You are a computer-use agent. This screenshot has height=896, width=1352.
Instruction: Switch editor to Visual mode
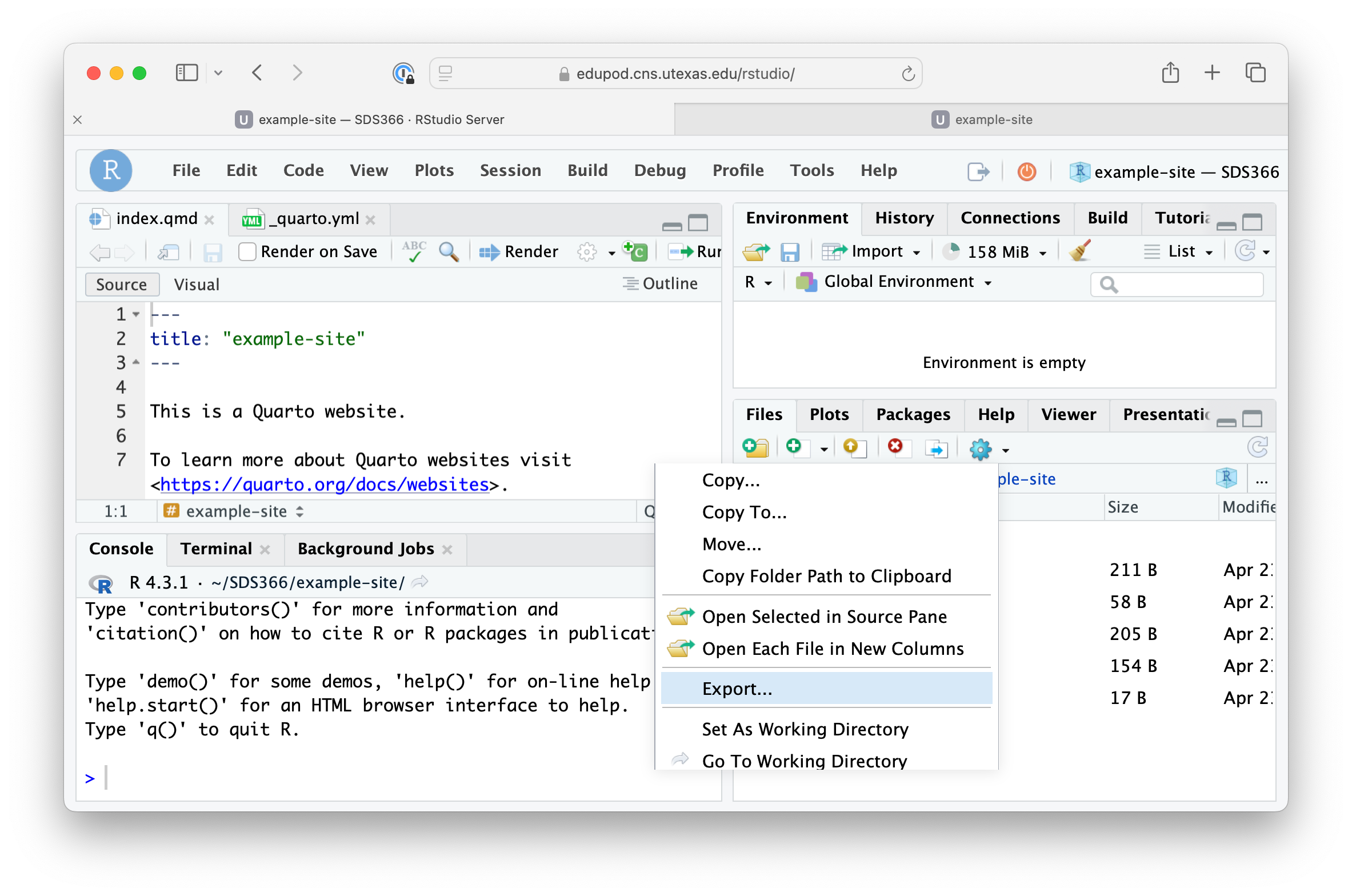pyautogui.click(x=197, y=285)
